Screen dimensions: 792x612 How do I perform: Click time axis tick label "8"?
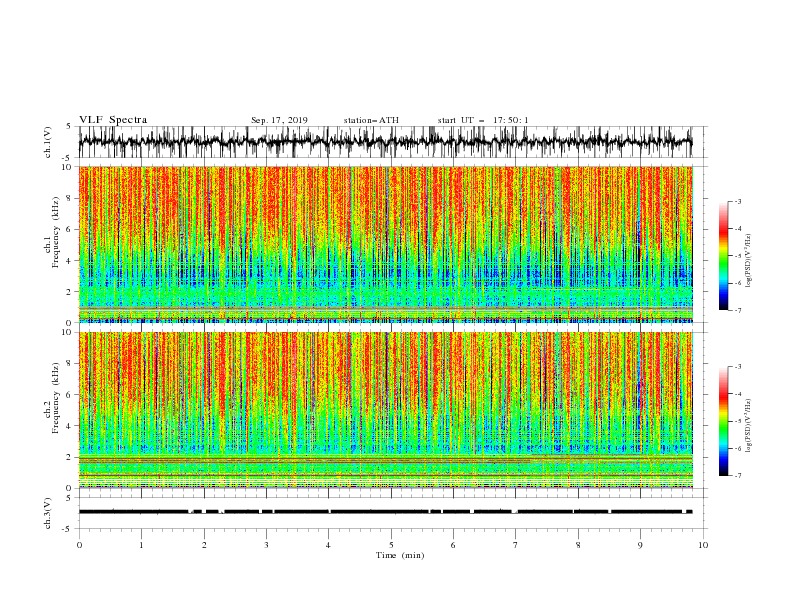[x=578, y=545]
